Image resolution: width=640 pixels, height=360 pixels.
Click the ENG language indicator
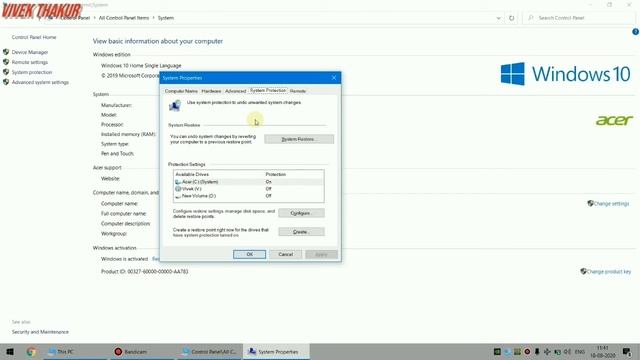(580, 351)
